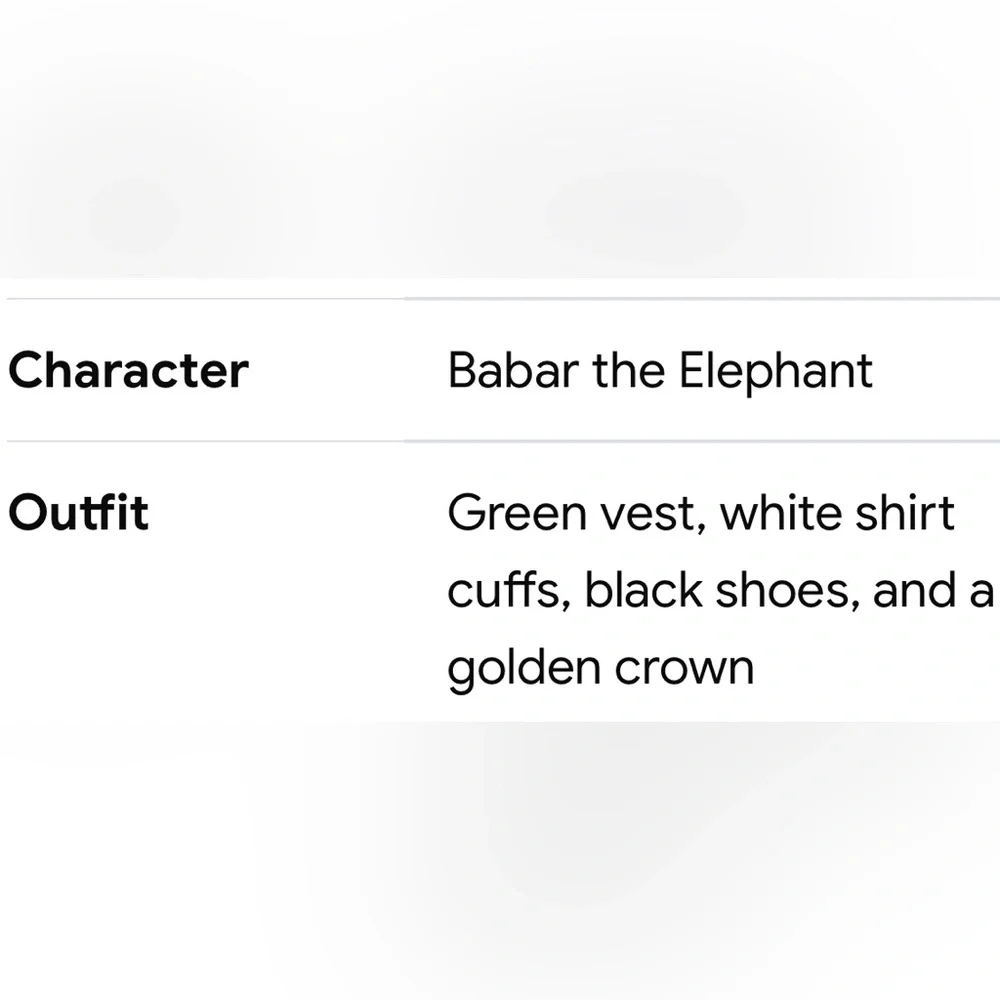This screenshot has width=1000, height=1000.
Task: Click the word "golden" in the outfit description
Action: click(524, 670)
